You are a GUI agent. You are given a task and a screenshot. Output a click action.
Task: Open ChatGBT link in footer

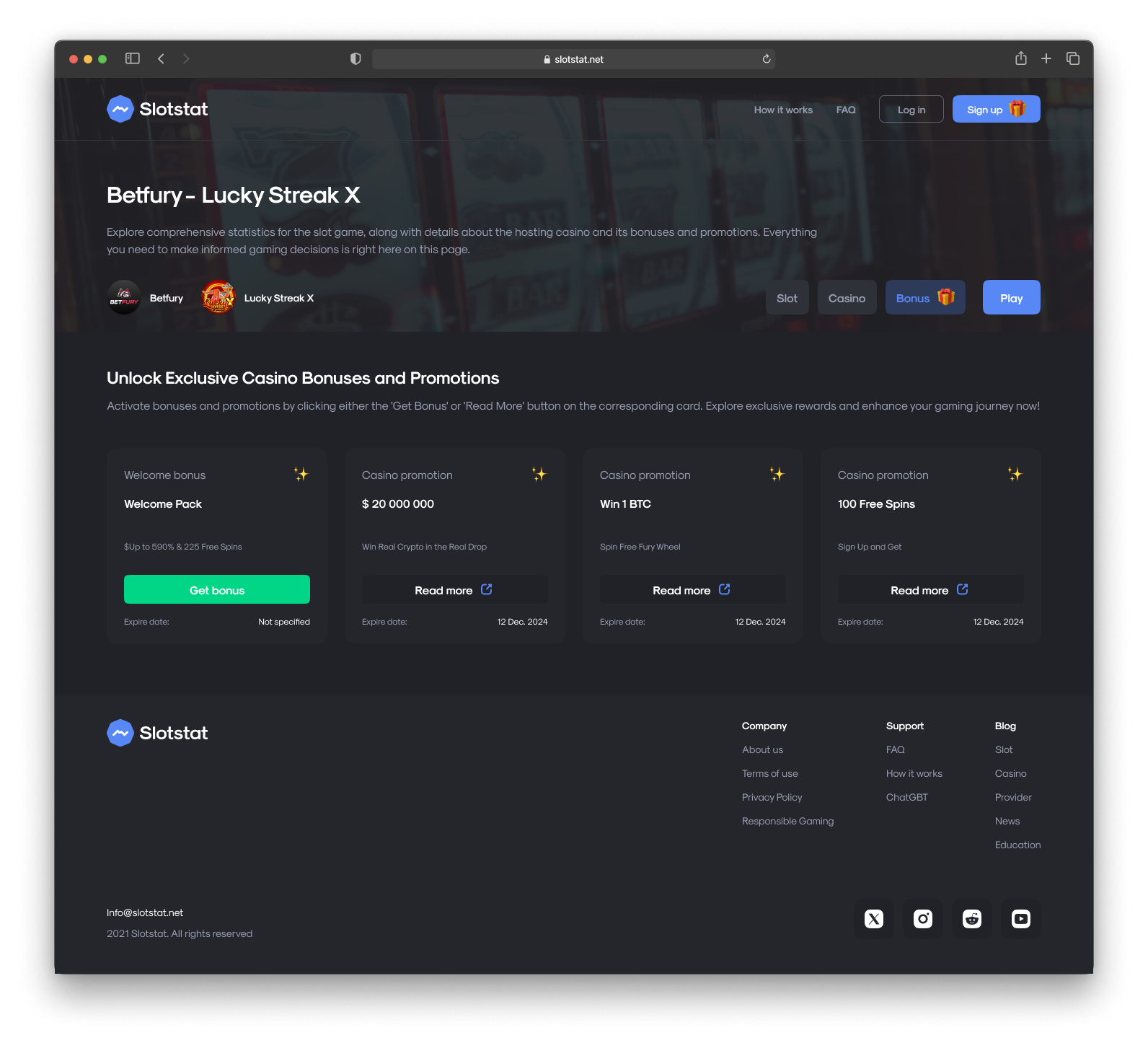point(907,797)
